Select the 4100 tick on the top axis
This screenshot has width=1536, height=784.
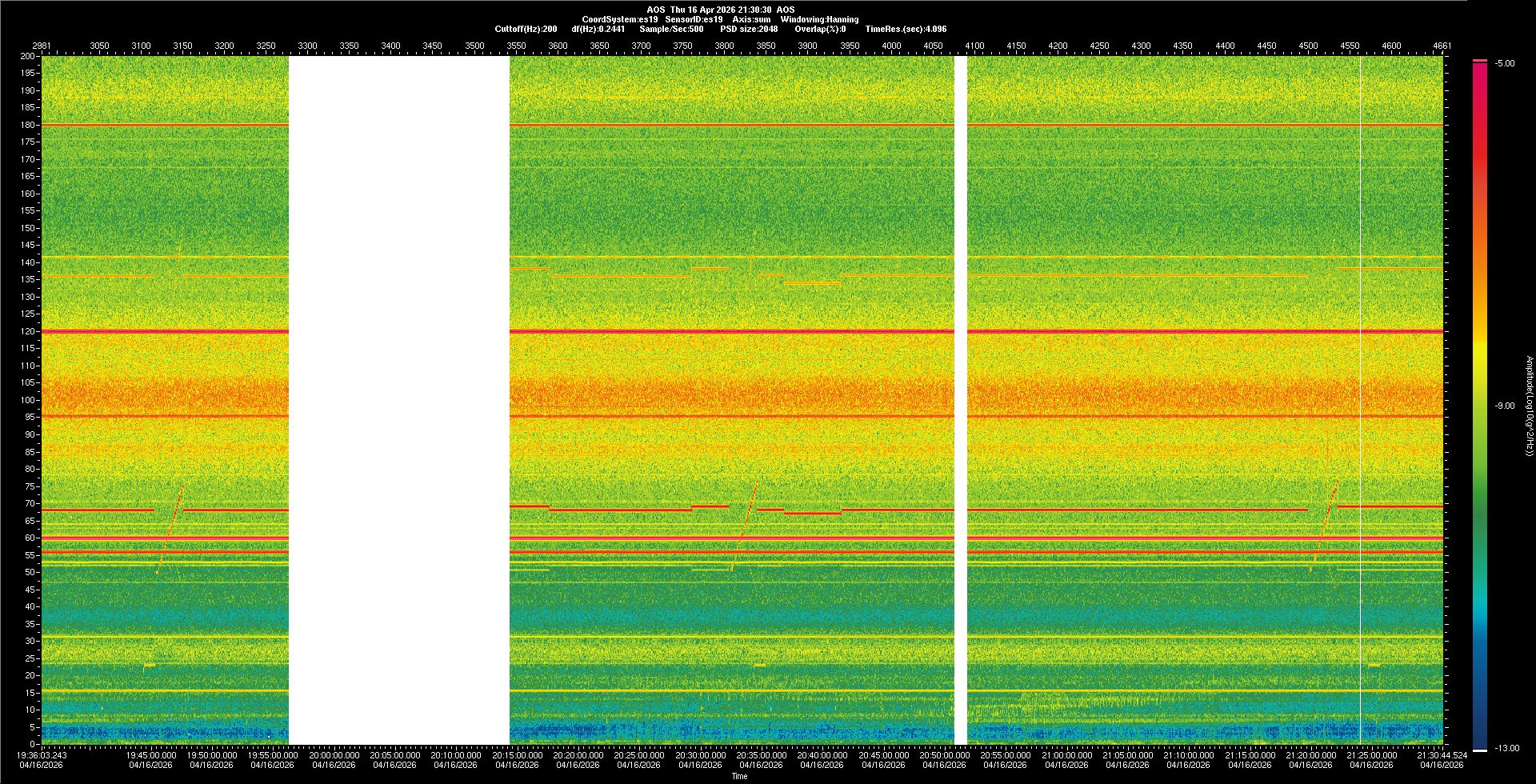(974, 46)
